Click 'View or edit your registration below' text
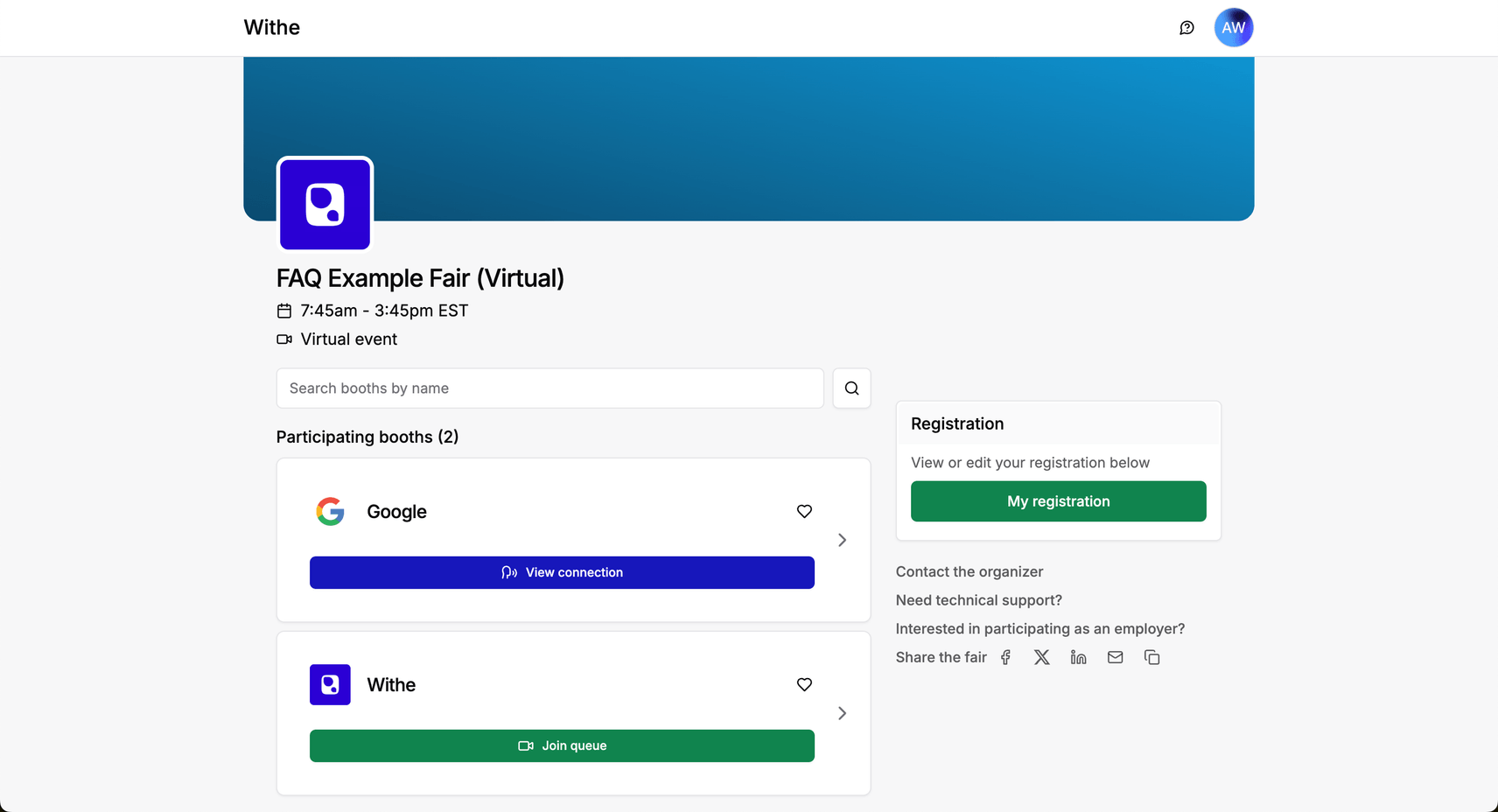Image resolution: width=1498 pixels, height=812 pixels. [x=1030, y=463]
